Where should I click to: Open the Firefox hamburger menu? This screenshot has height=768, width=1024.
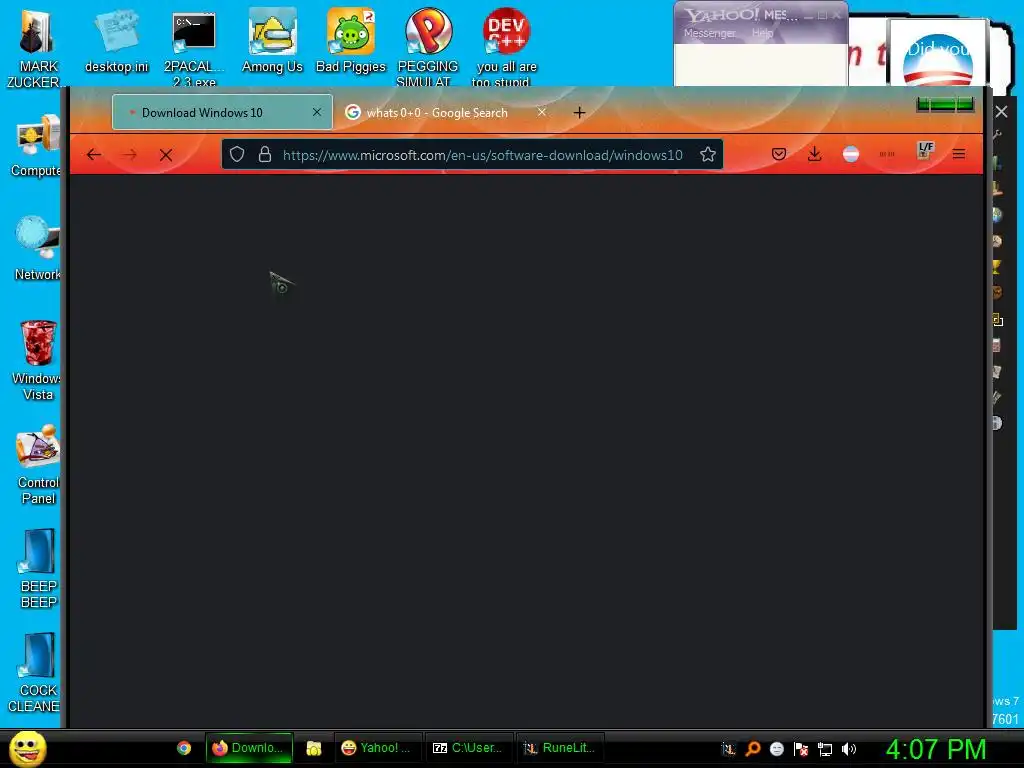959,155
